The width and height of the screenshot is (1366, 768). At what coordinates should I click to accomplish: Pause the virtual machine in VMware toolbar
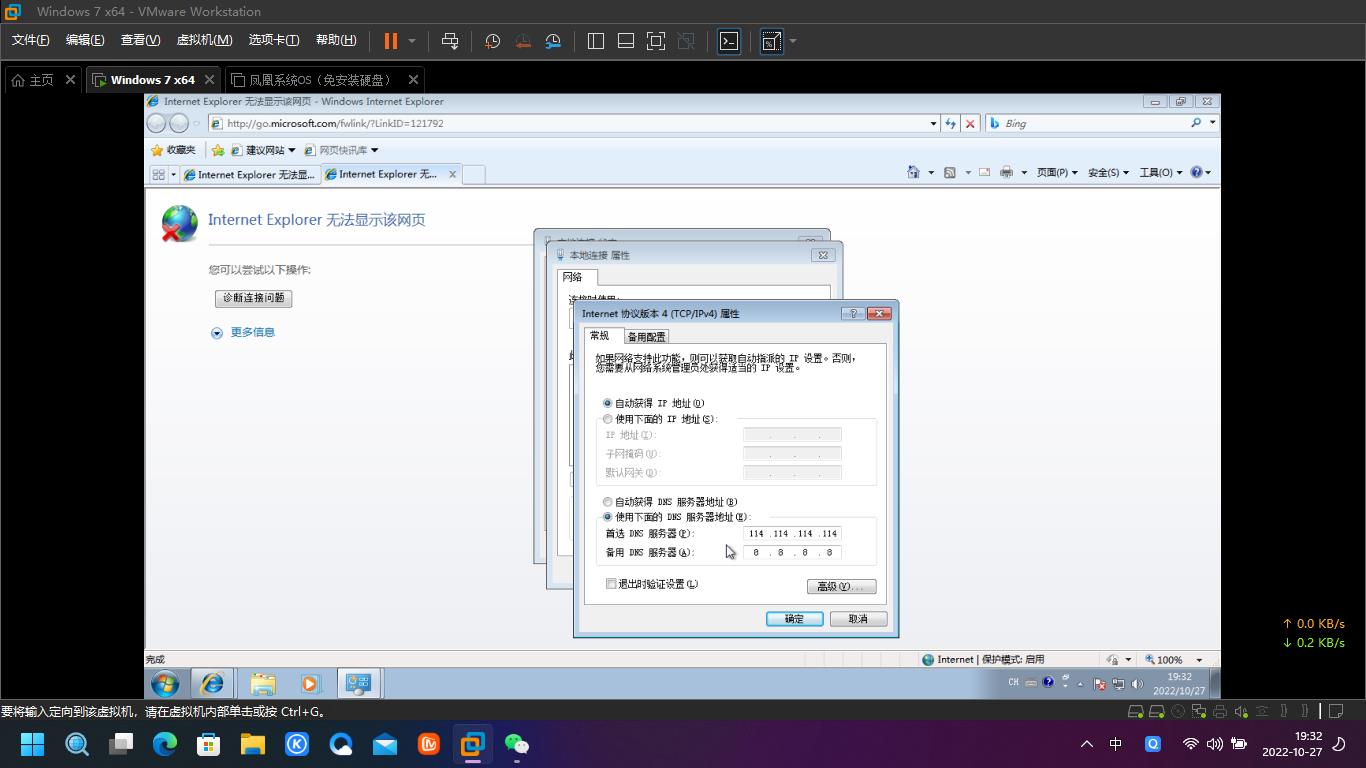(x=389, y=41)
